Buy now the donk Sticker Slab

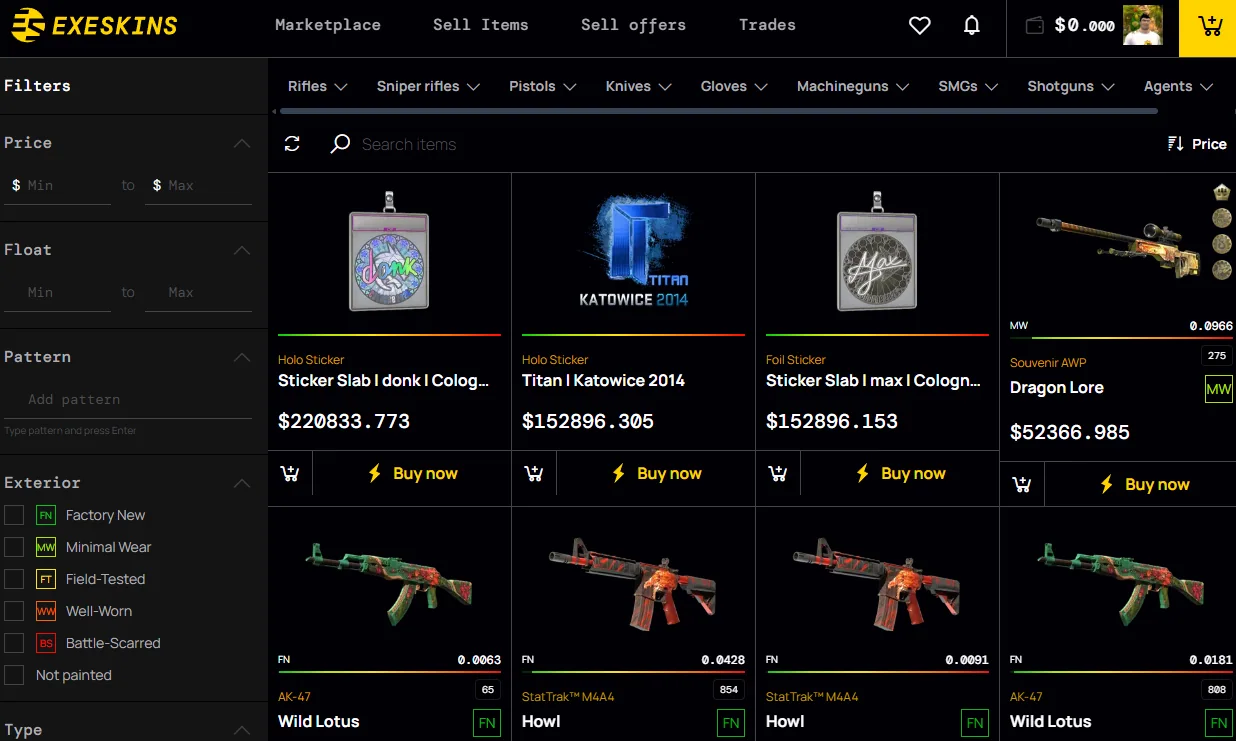tap(412, 473)
